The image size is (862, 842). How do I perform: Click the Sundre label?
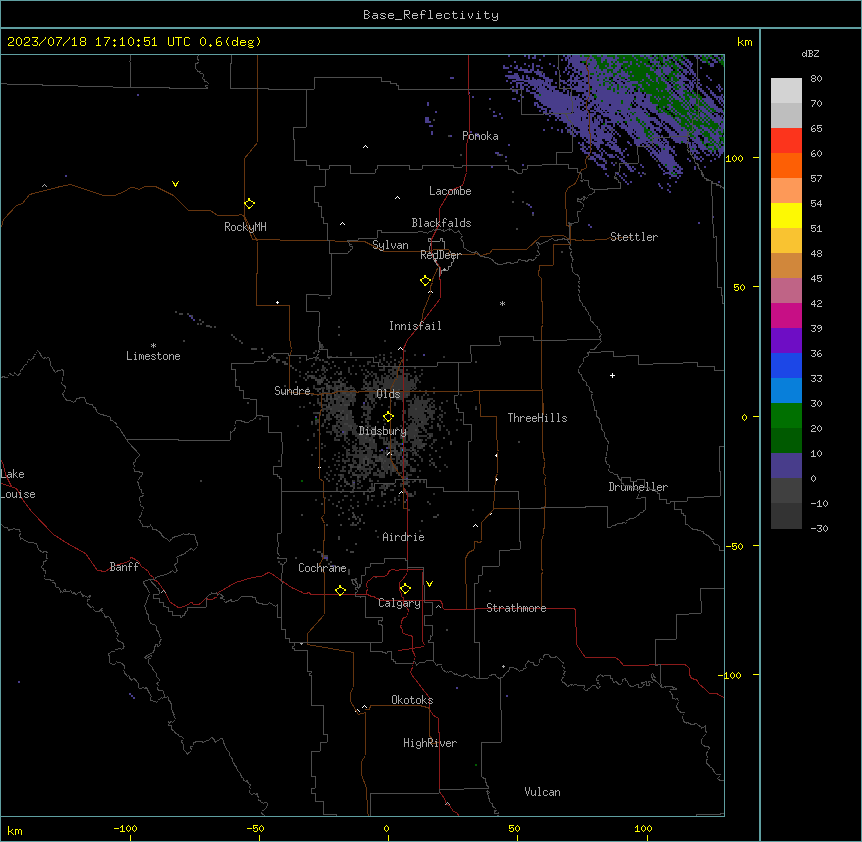pyautogui.click(x=292, y=391)
